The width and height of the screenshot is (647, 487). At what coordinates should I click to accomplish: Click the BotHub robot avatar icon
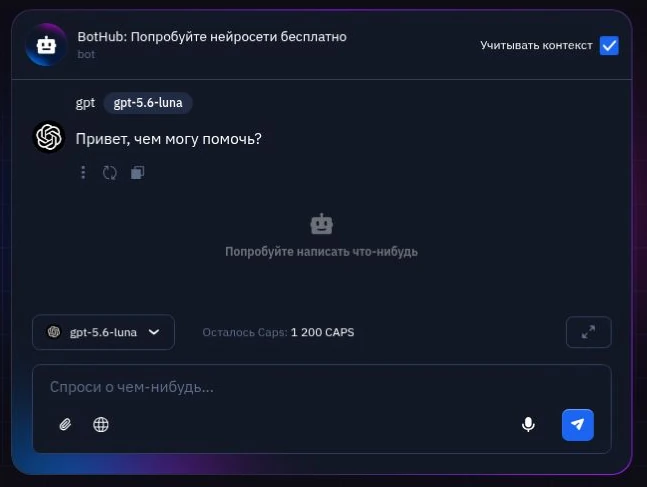point(46,45)
